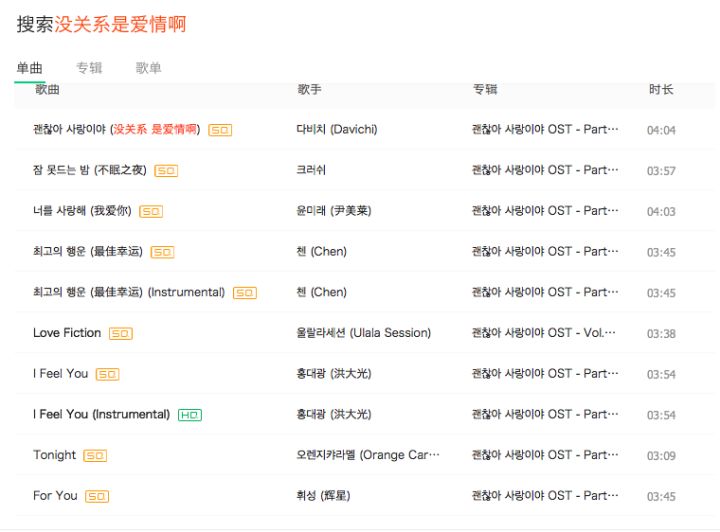Screen dimensions: 720x532
Task: Select the 单曲 tab
Action: [29, 68]
